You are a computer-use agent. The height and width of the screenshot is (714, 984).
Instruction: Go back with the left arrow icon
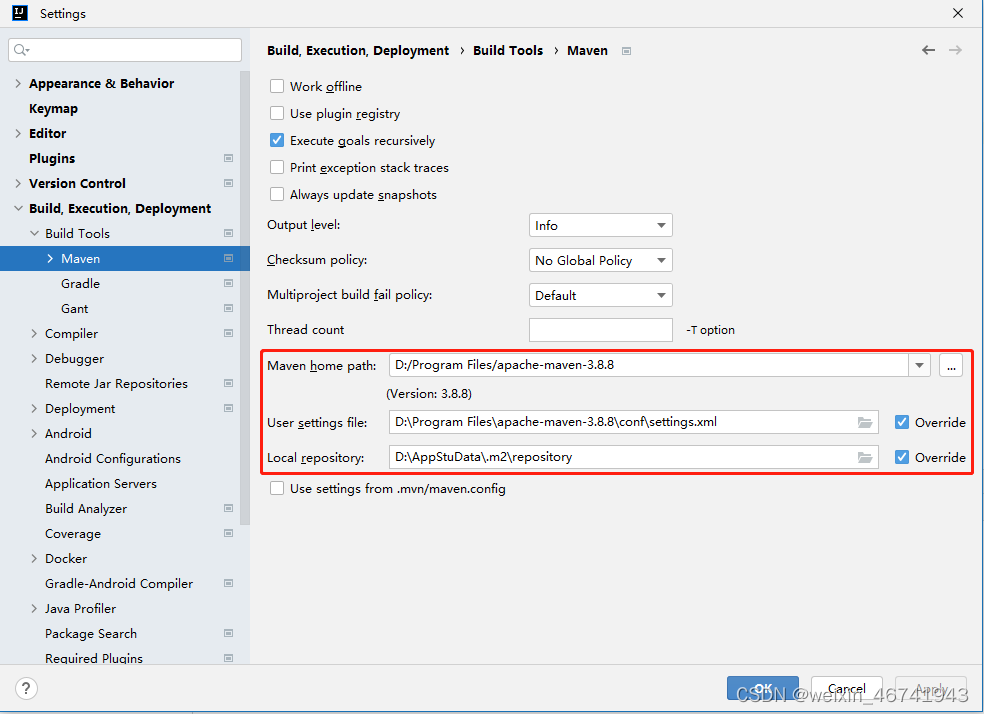click(x=928, y=50)
